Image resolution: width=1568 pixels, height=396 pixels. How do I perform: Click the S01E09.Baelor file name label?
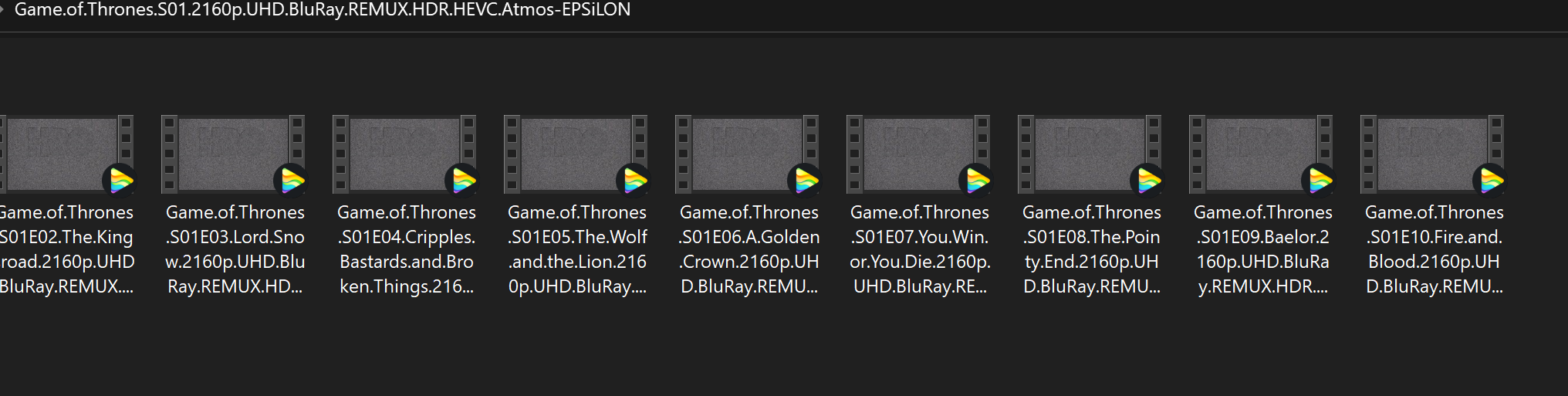tap(1262, 249)
